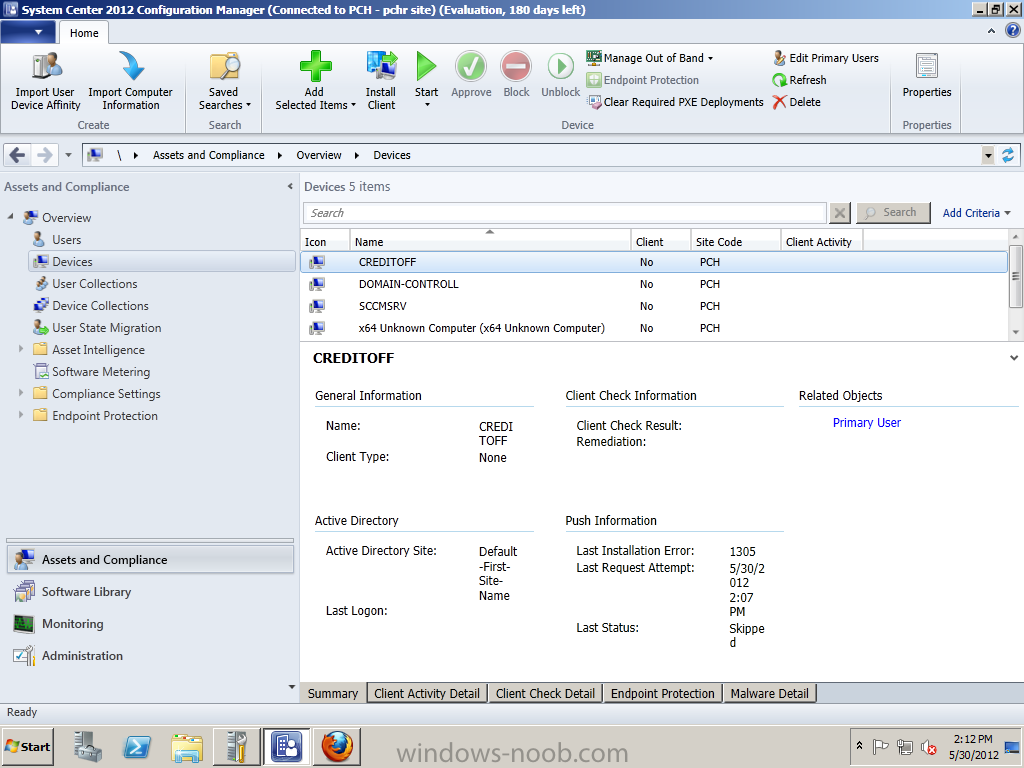Select the x64 Unknown Computer row
The height and width of the screenshot is (768, 1024).
654,328
